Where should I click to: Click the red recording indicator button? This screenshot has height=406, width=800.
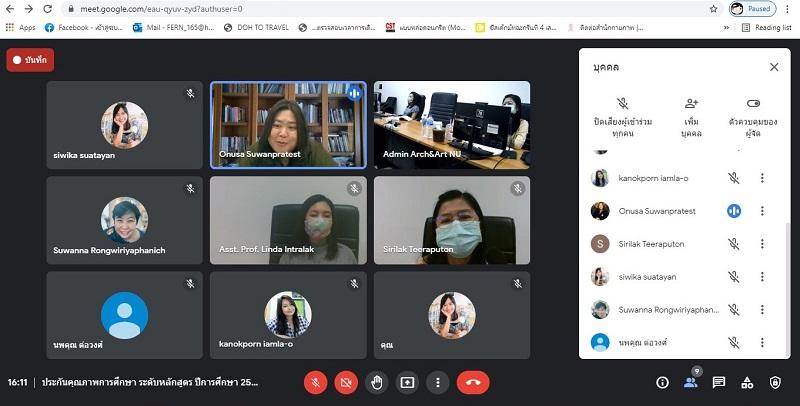point(30,60)
